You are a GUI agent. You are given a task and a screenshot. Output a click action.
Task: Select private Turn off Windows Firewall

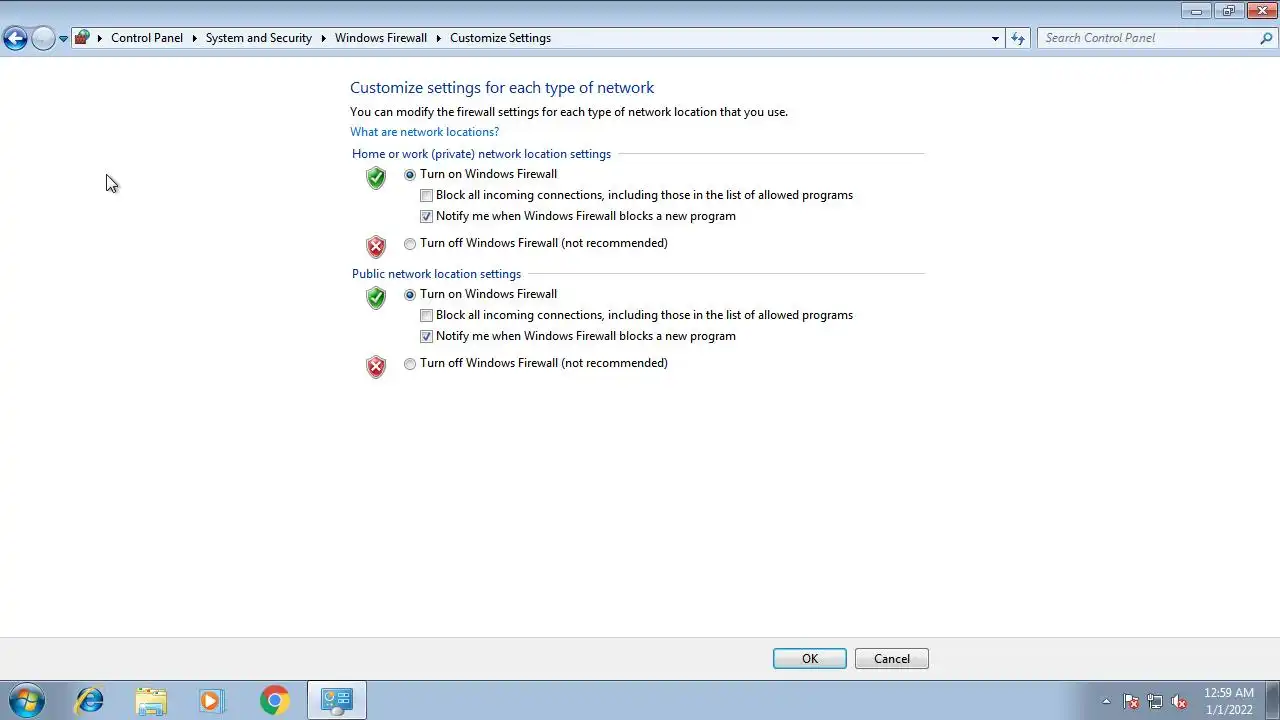tap(410, 243)
